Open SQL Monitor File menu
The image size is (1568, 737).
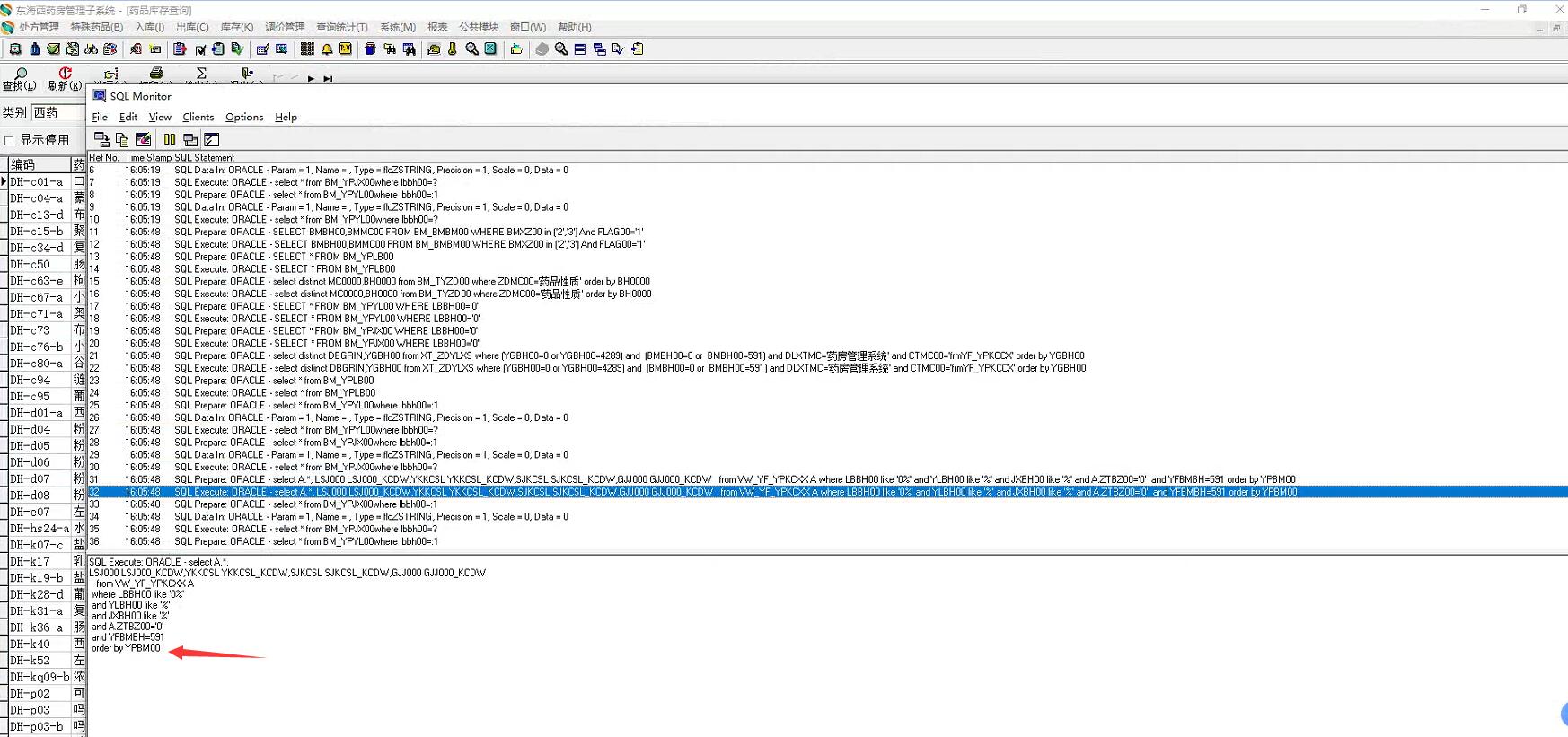[x=100, y=117]
